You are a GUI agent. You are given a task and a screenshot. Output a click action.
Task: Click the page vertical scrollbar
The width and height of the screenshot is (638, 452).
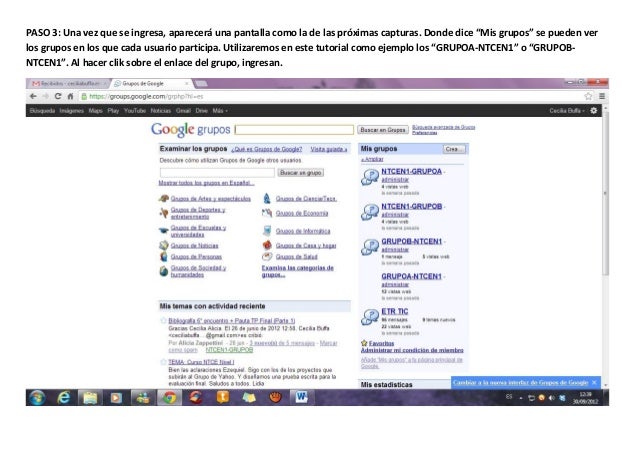pos(605,193)
